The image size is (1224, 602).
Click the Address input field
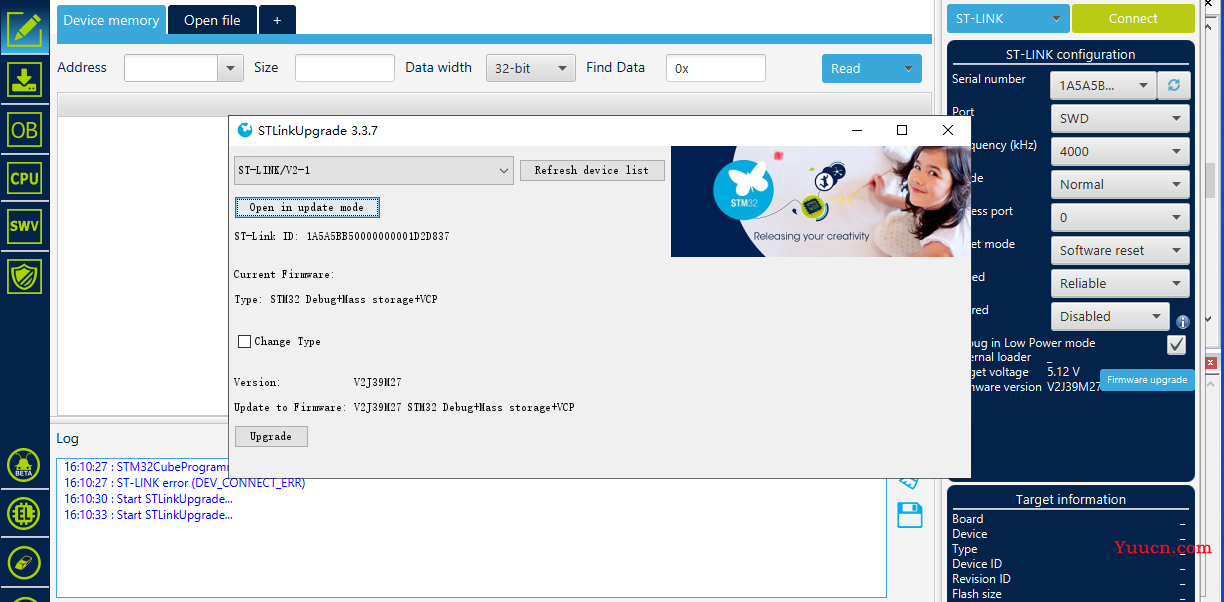171,68
